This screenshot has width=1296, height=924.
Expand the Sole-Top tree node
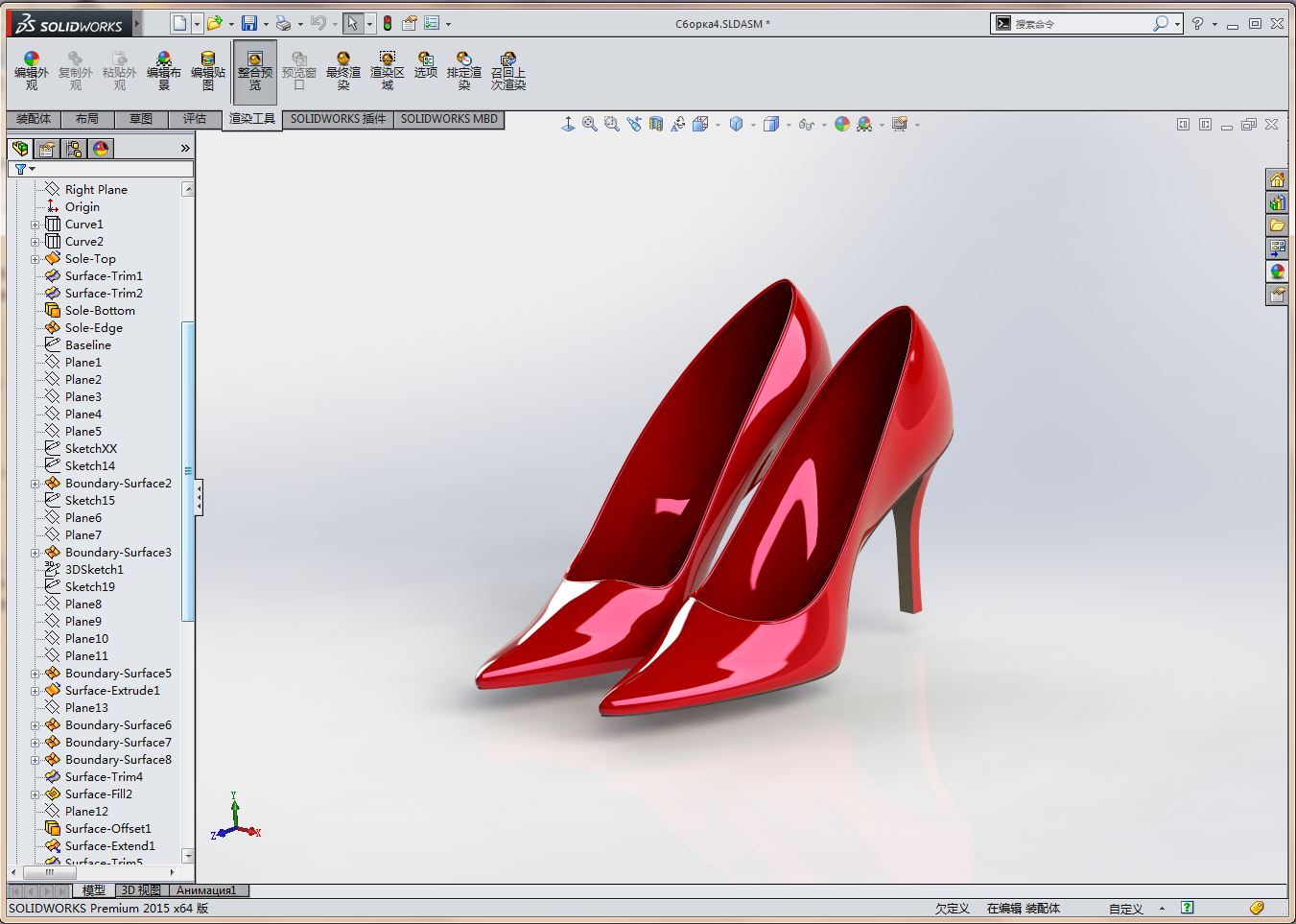point(35,259)
